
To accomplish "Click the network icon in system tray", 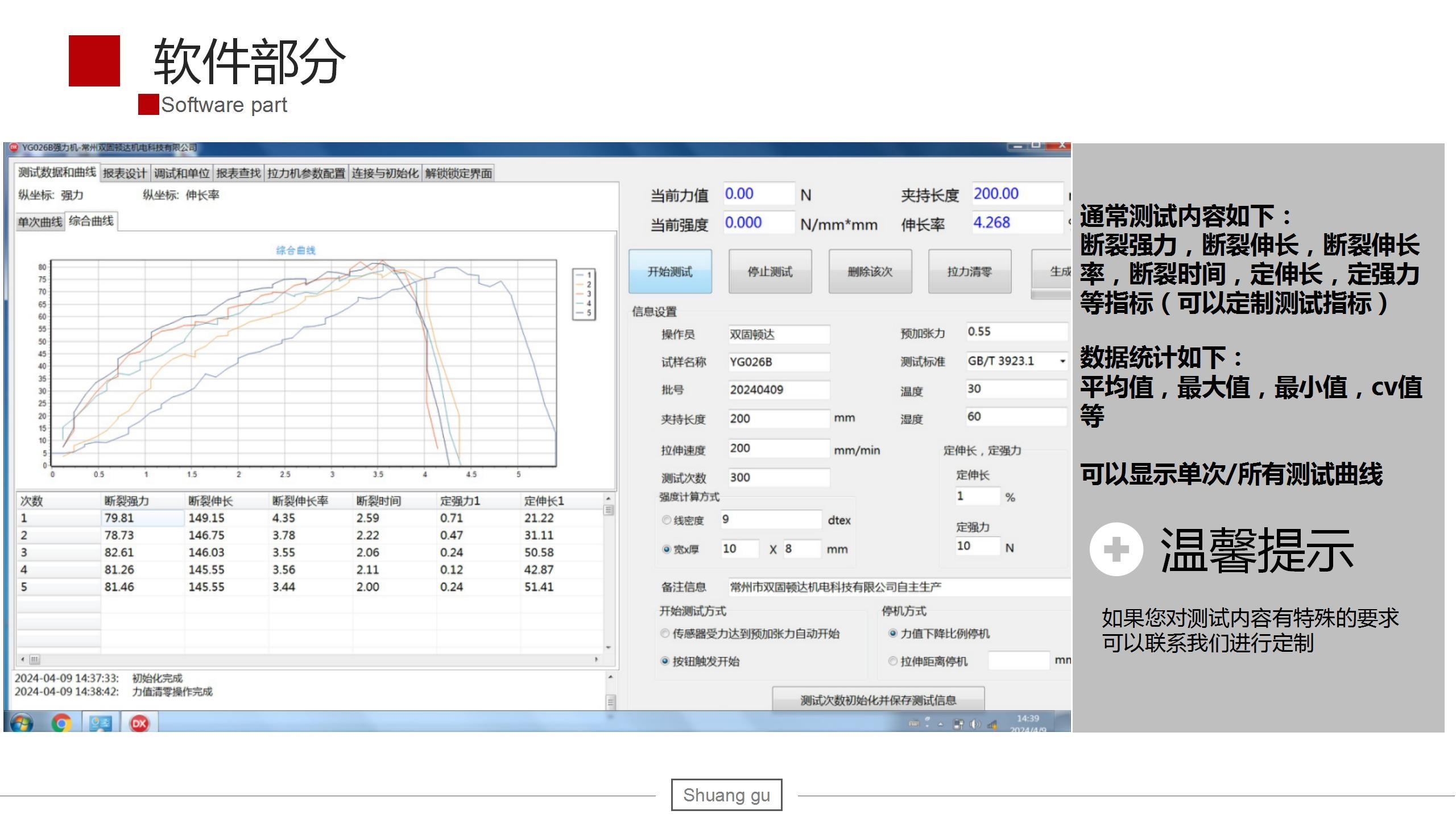I will [x=992, y=724].
